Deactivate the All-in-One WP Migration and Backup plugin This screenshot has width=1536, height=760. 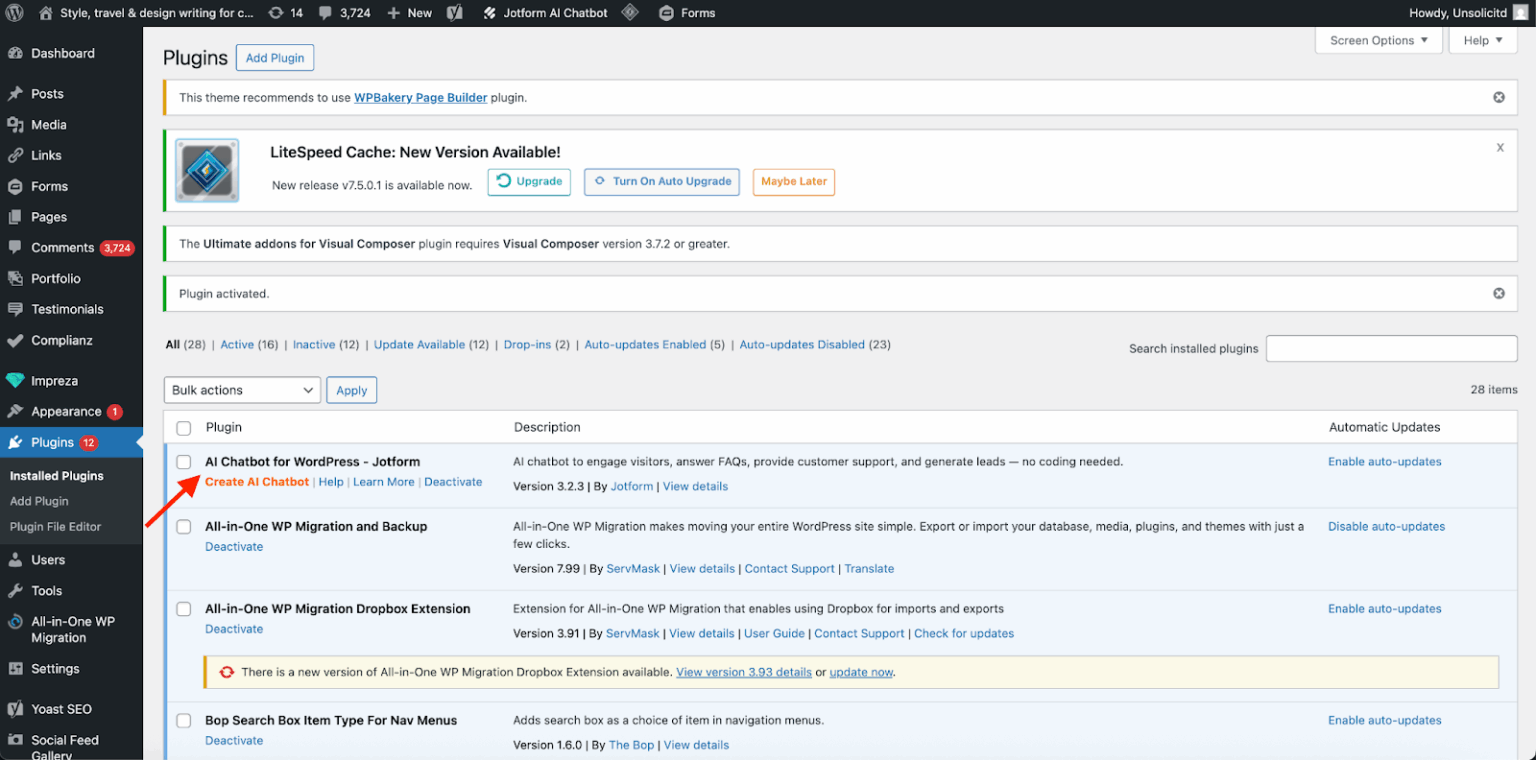[x=234, y=546]
